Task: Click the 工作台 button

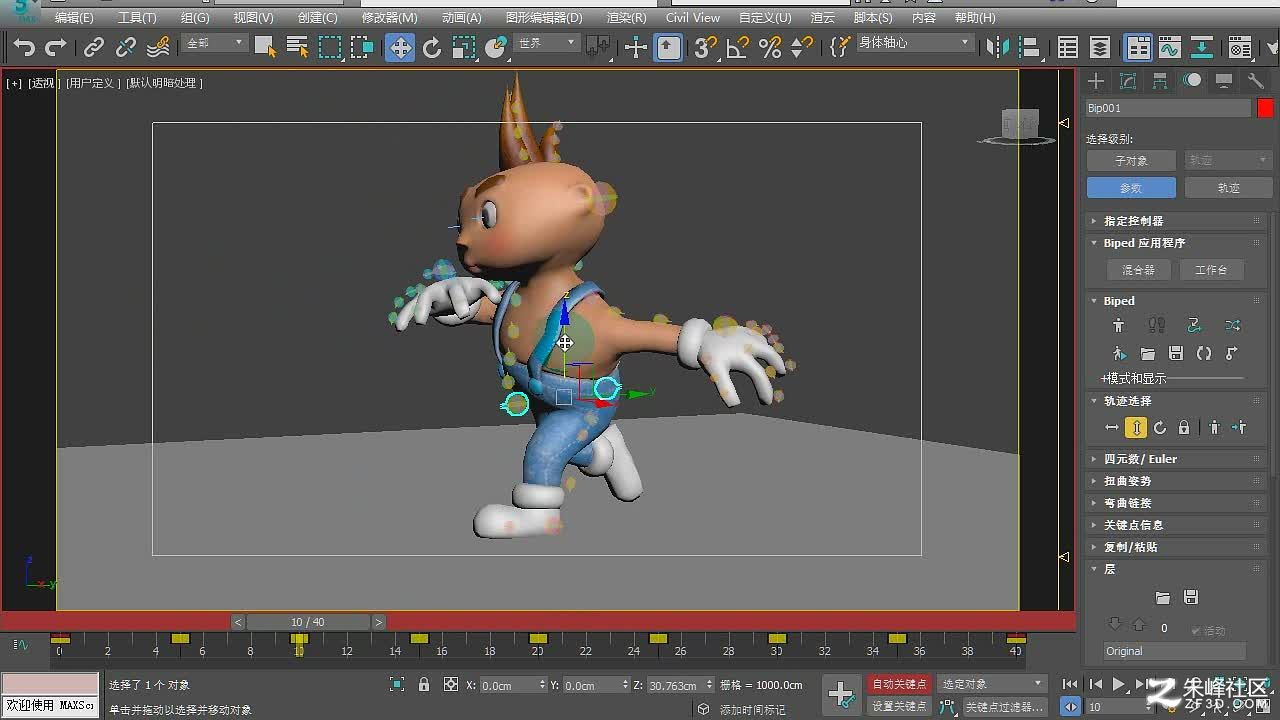Action: click(x=1211, y=270)
